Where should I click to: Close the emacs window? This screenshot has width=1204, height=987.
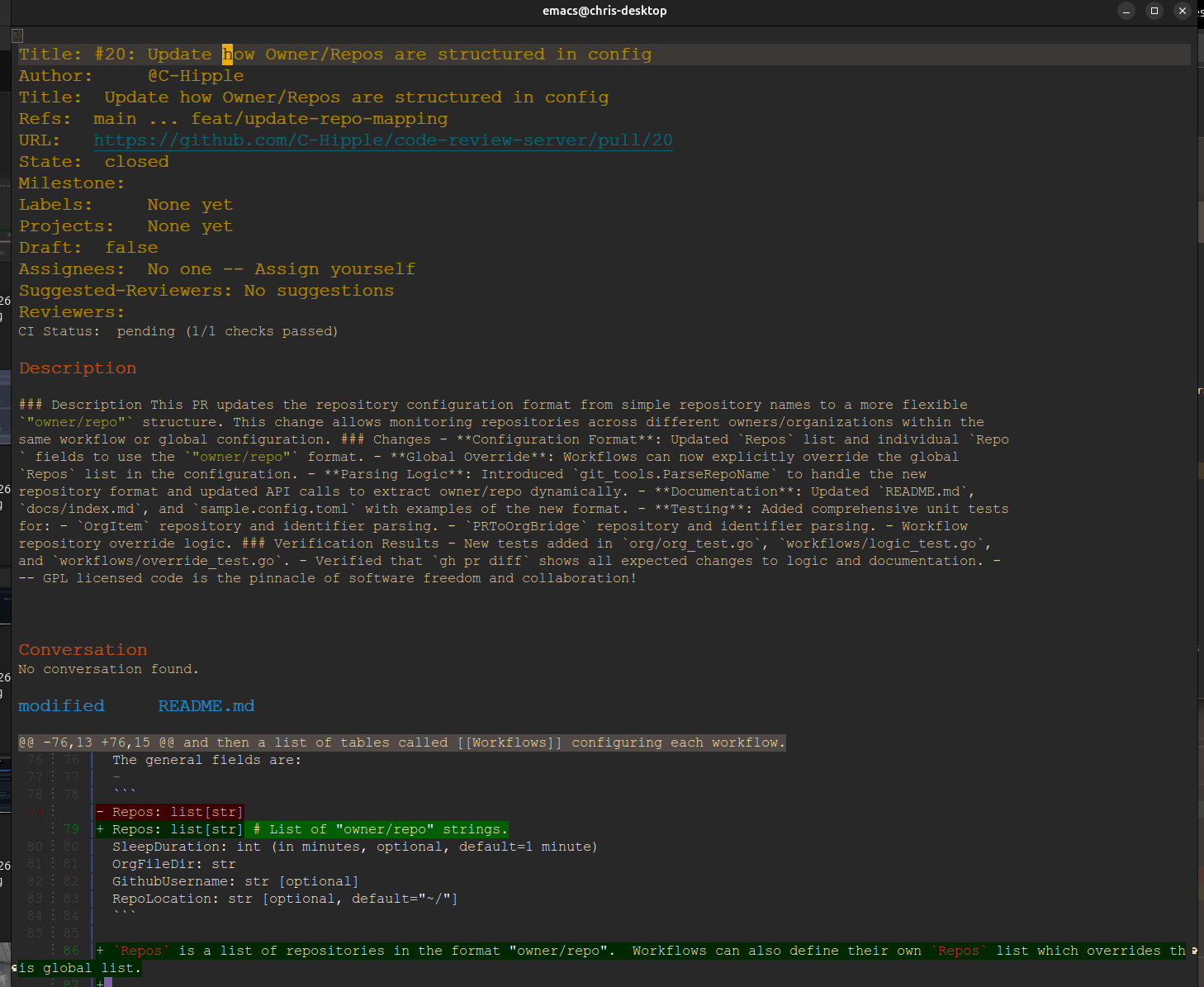(1183, 11)
